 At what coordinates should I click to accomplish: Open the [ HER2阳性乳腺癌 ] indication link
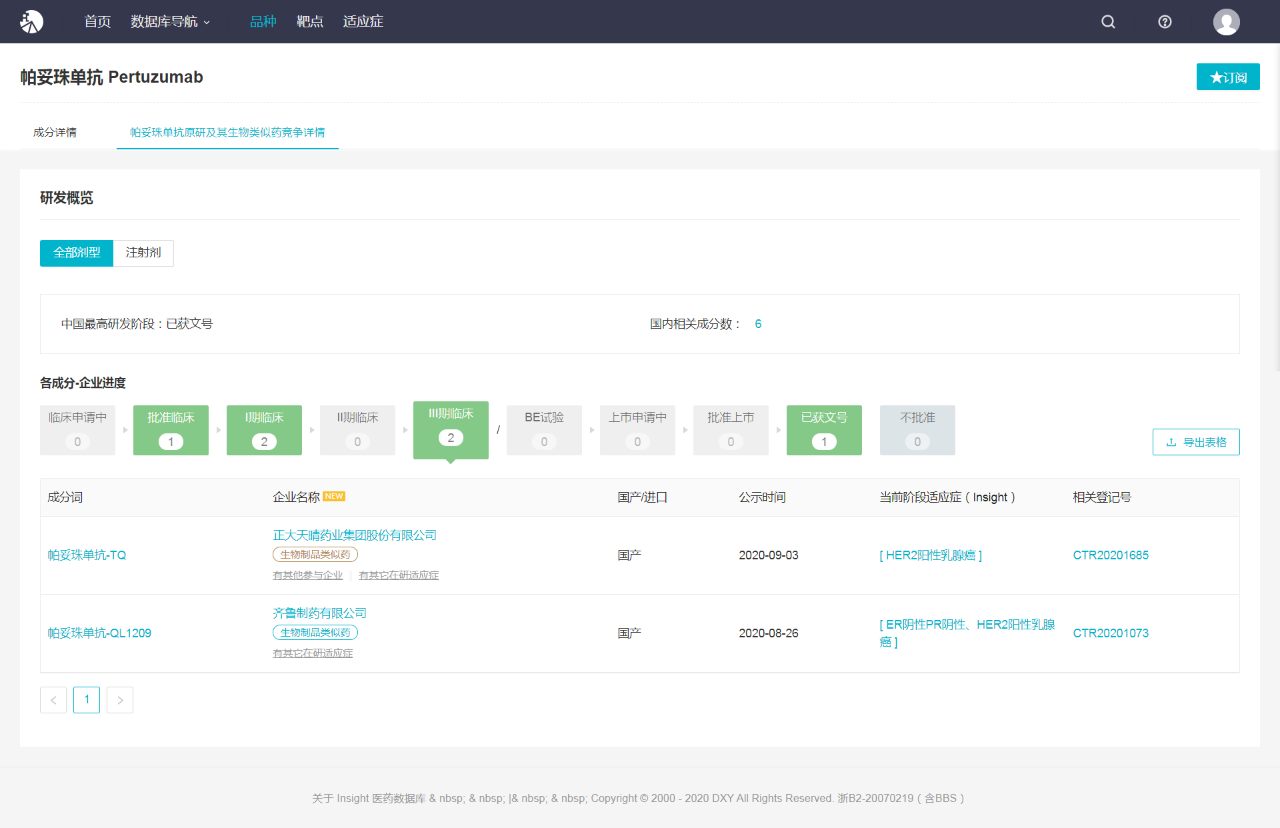coord(931,555)
